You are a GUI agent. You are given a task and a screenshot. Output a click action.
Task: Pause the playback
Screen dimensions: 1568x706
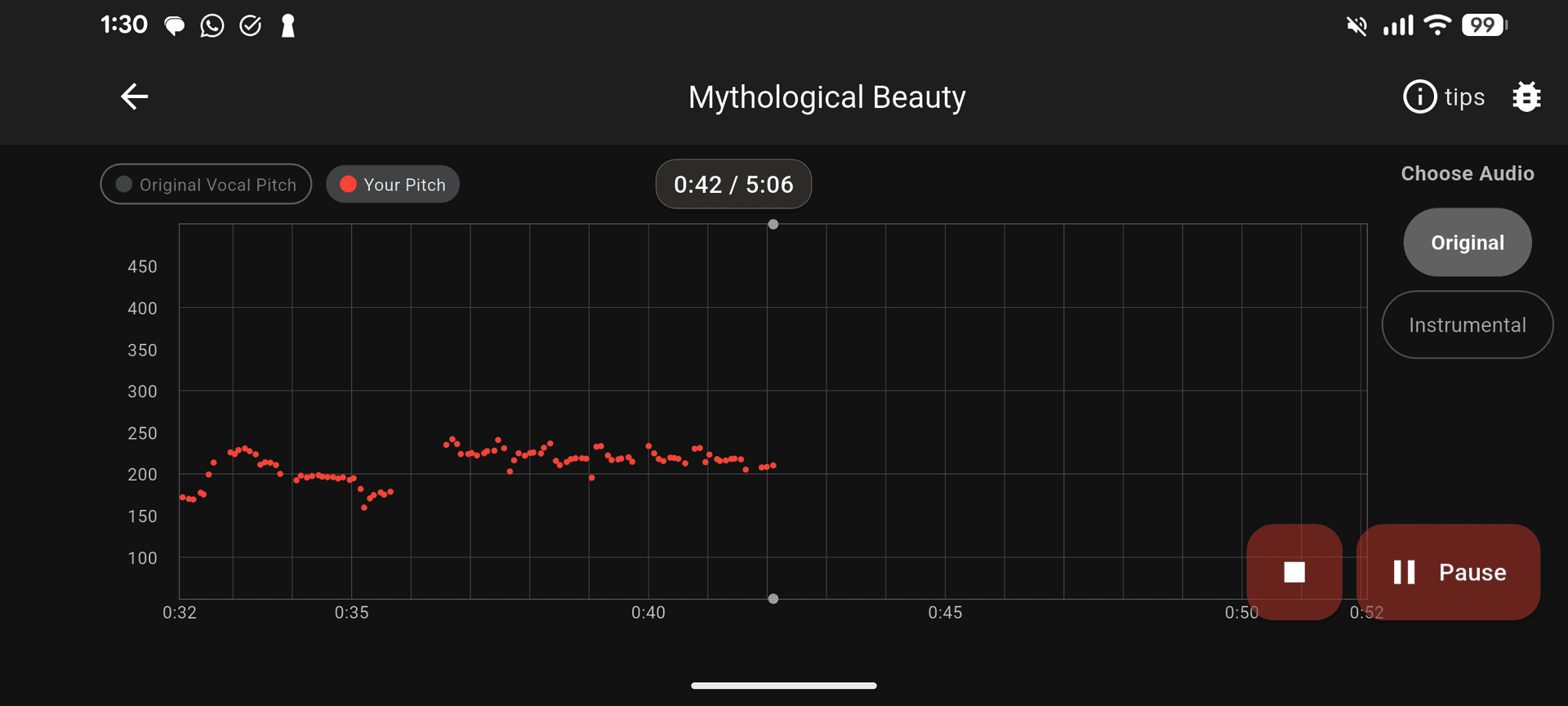coord(1448,572)
